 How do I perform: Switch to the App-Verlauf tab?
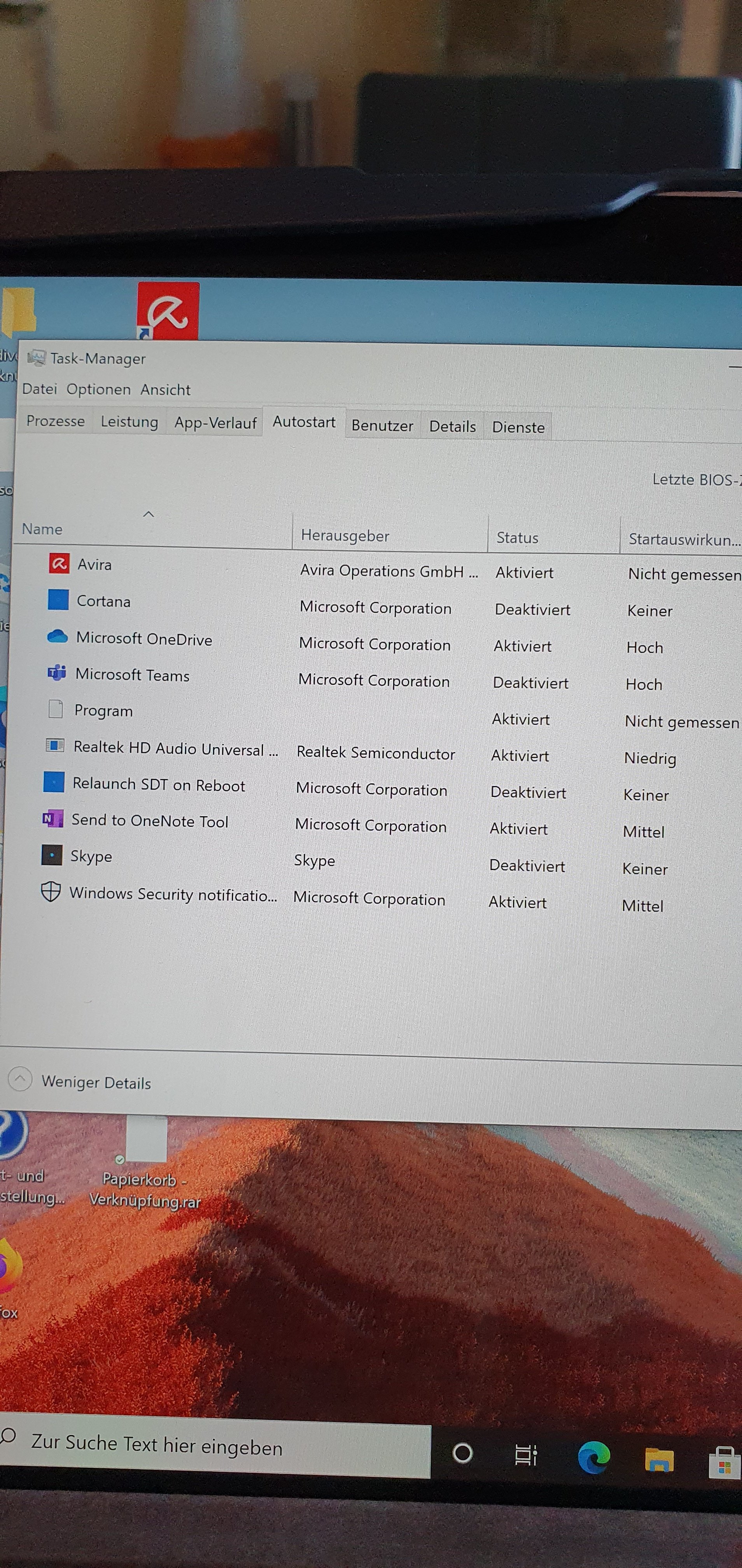coord(215,423)
